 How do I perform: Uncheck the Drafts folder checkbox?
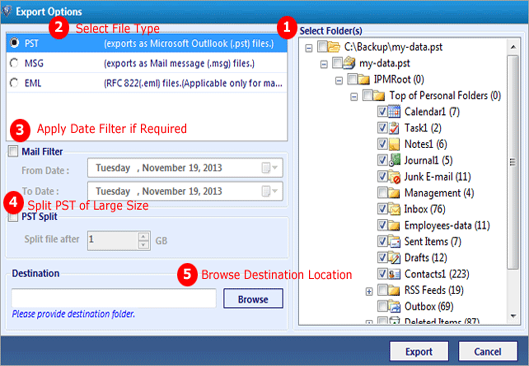coord(382,258)
